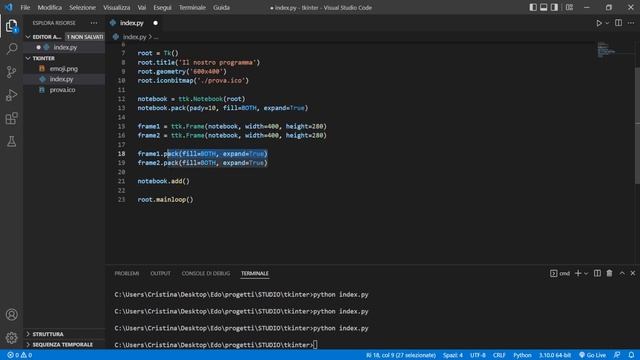The image size is (640, 360).
Task: Select language mode Python in status bar
Action: click(522, 355)
